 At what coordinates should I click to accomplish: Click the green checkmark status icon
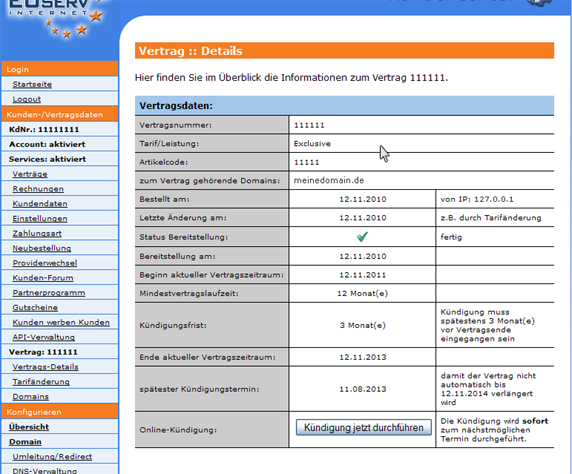[362, 237]
